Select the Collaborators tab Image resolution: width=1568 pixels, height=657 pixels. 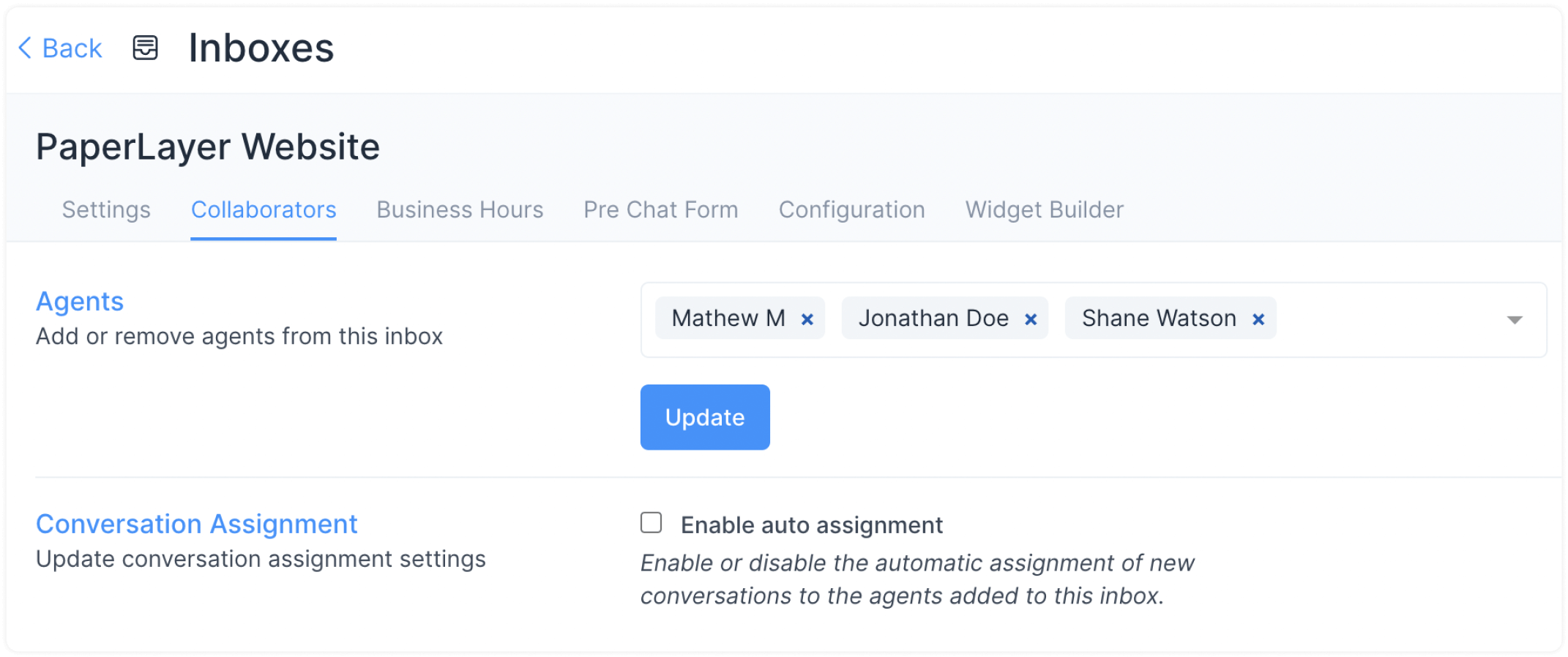263,210
